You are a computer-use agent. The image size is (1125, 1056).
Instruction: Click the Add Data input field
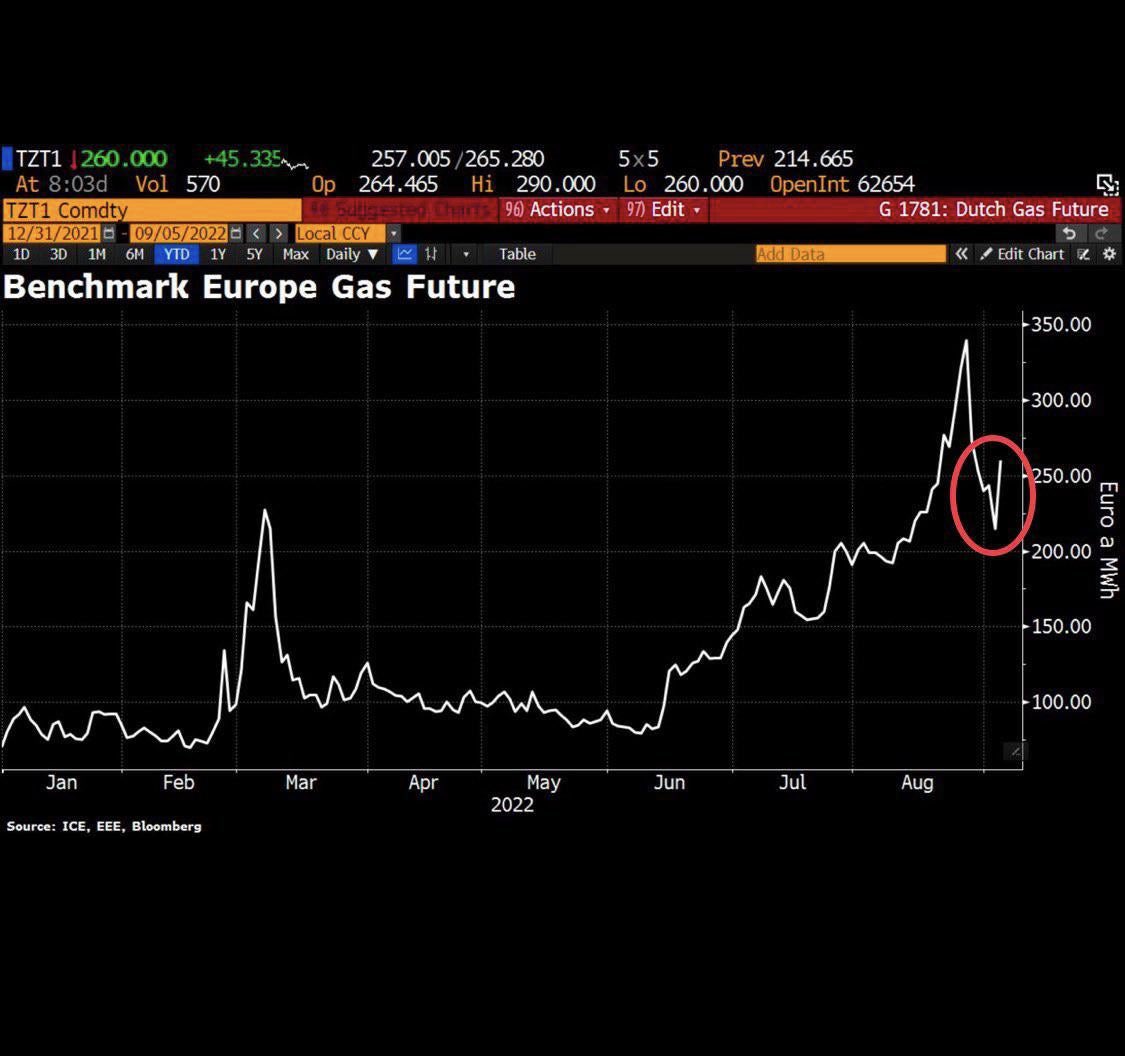point(850,254)
